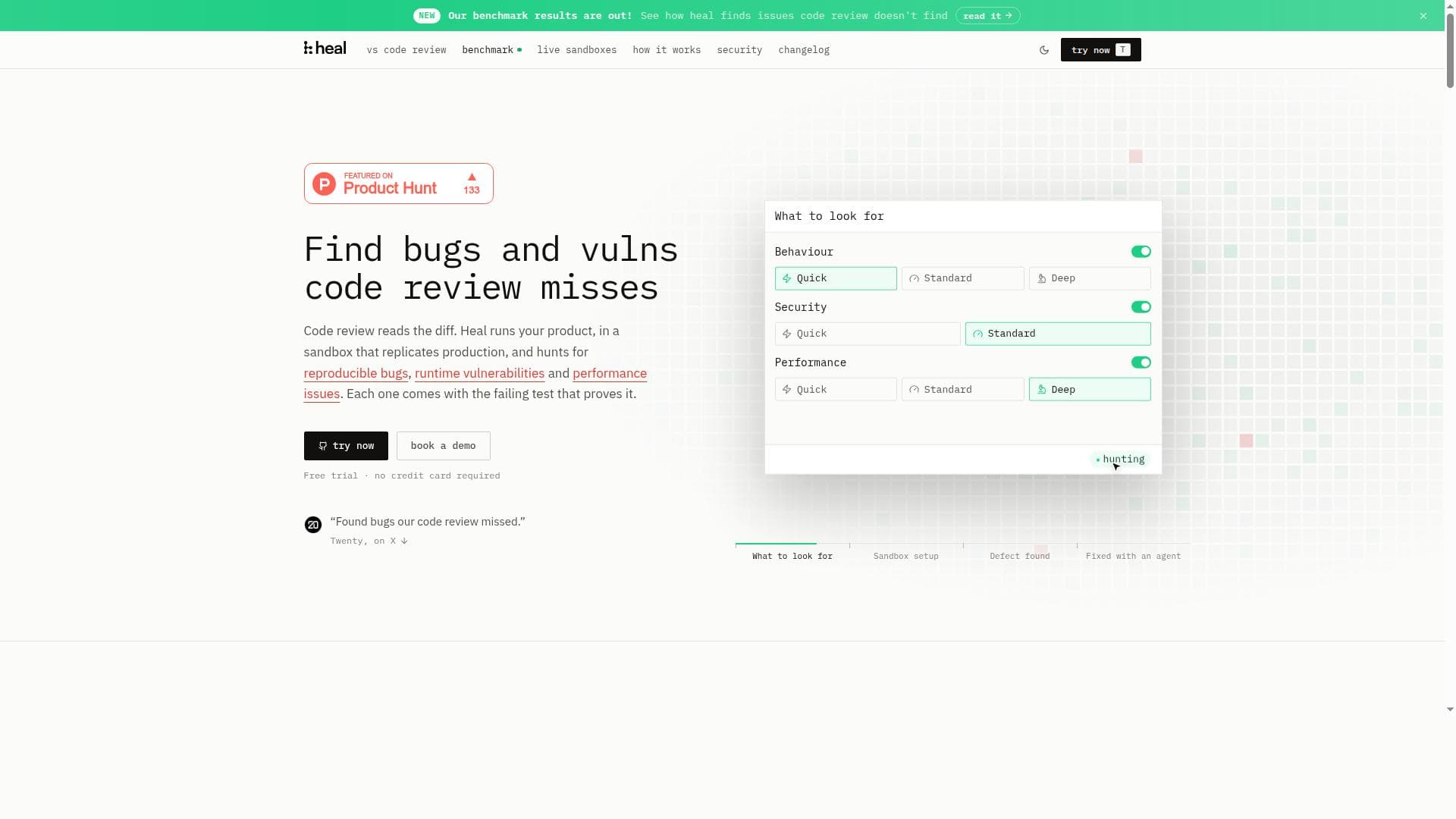
Task: Follow the 'reproducible bugs' link
Action: point(356,373)
